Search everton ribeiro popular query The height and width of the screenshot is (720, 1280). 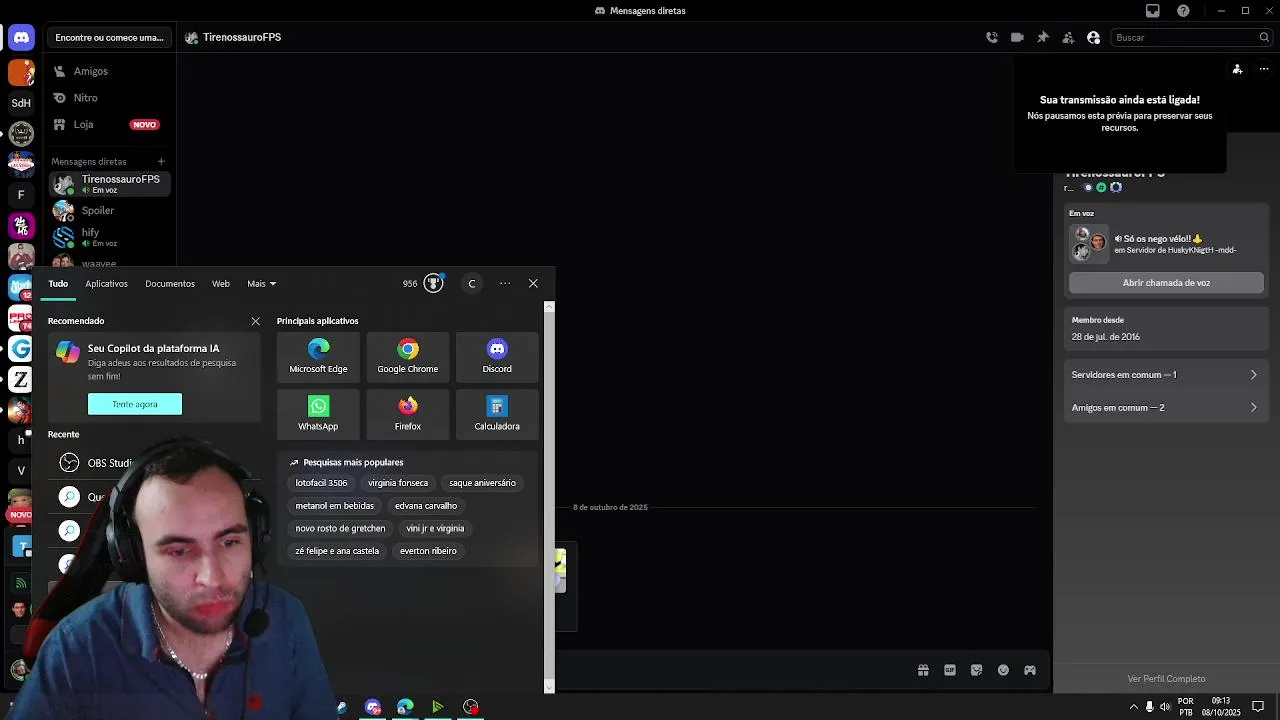pos(428,551)
